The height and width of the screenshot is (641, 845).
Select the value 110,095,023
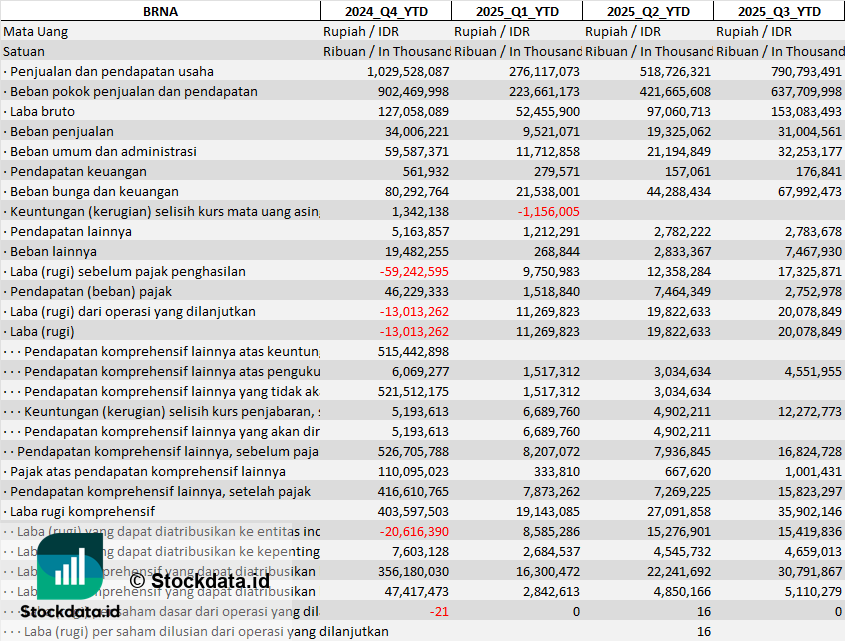[413, 471]
